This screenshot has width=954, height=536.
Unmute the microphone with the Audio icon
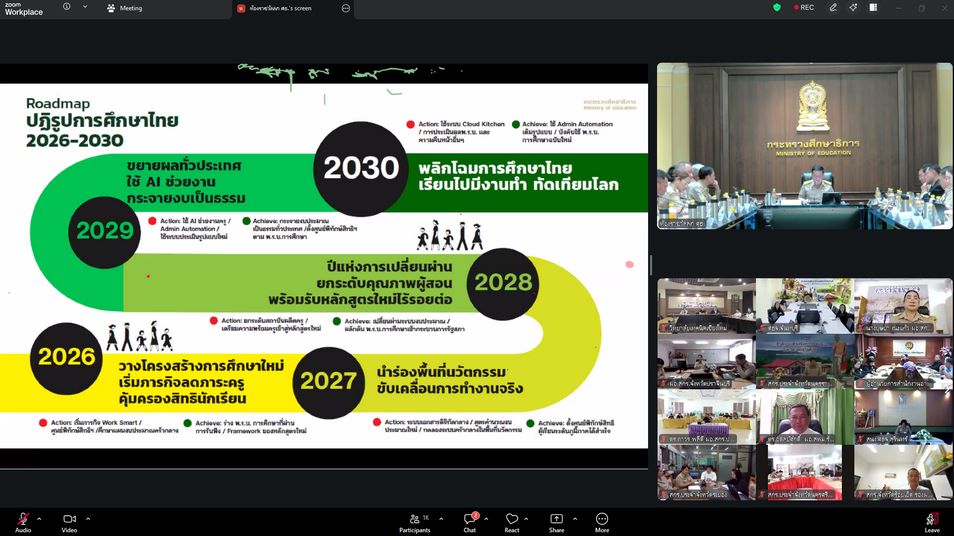(23, 519)
